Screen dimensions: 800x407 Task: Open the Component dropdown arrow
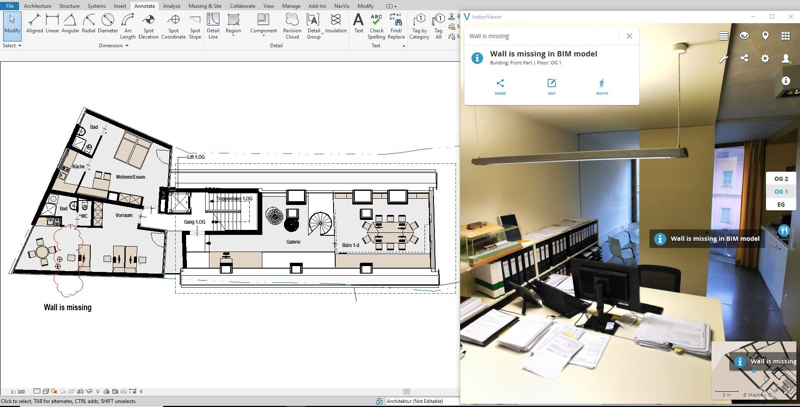pos(263,36)
